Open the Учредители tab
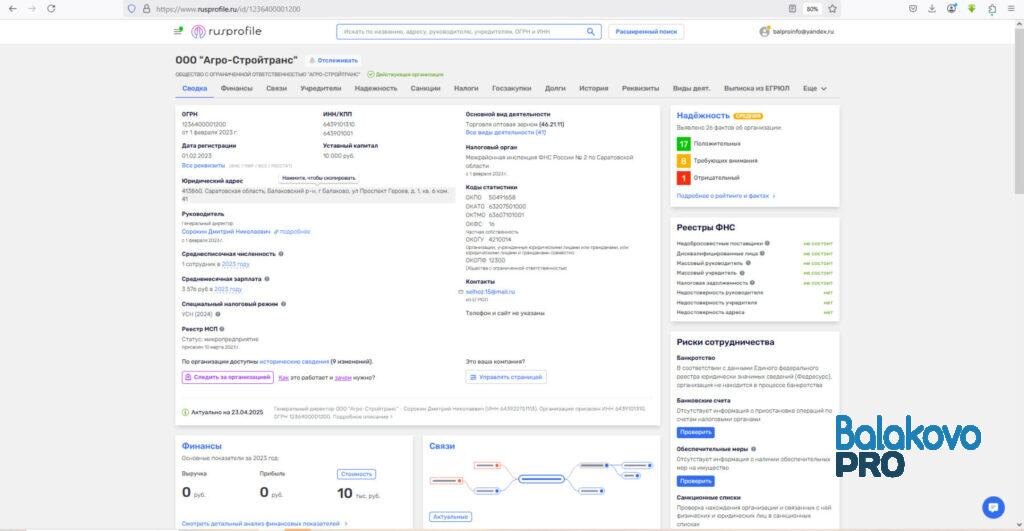This screenshot has width=1024, height=531. [321, 88]
